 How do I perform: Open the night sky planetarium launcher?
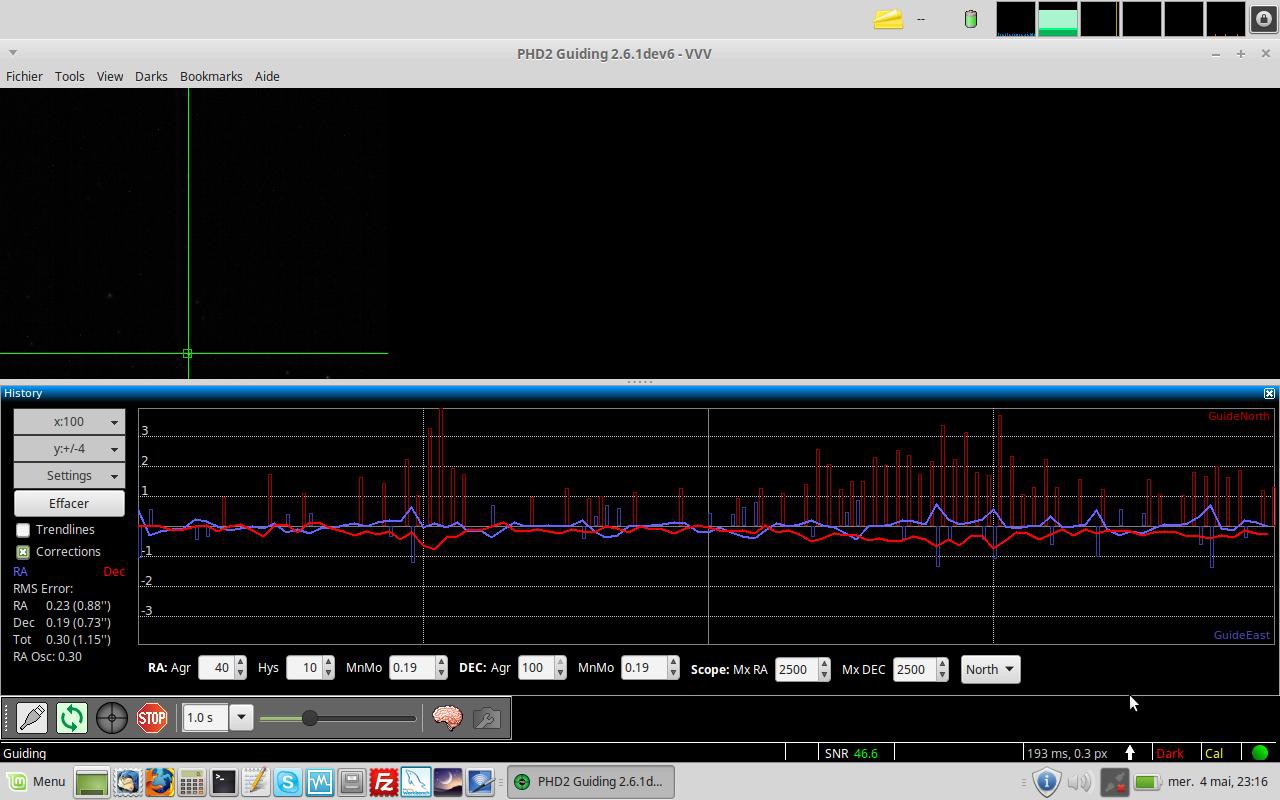pyautogui.click(x=447, y=782)
